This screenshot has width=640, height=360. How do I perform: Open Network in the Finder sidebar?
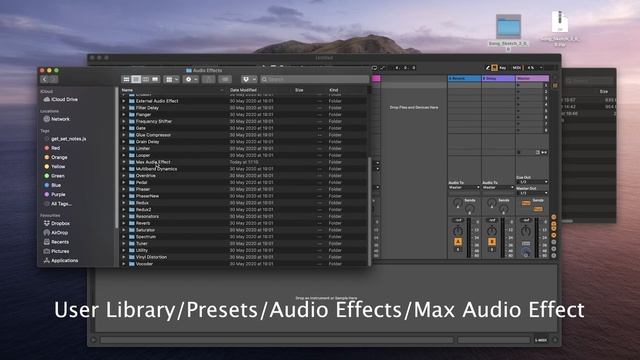(56, 119)
